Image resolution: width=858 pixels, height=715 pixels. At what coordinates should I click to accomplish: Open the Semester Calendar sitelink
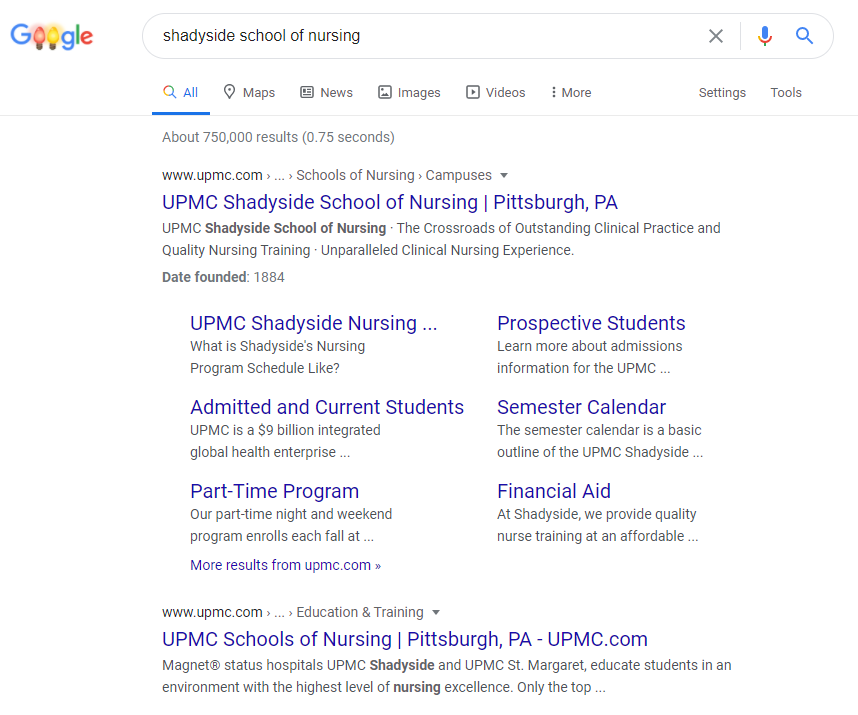(x=581, y=407)
